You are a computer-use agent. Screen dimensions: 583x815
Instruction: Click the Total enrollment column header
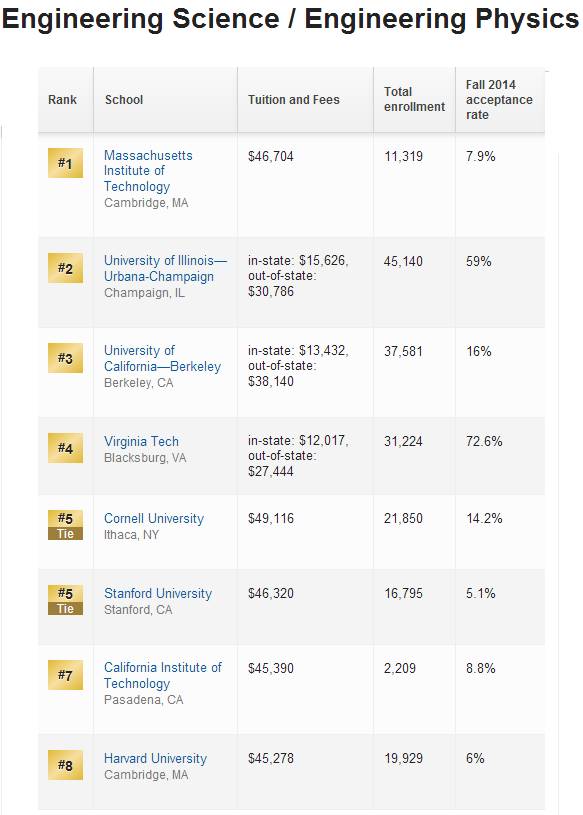[414, 99]
